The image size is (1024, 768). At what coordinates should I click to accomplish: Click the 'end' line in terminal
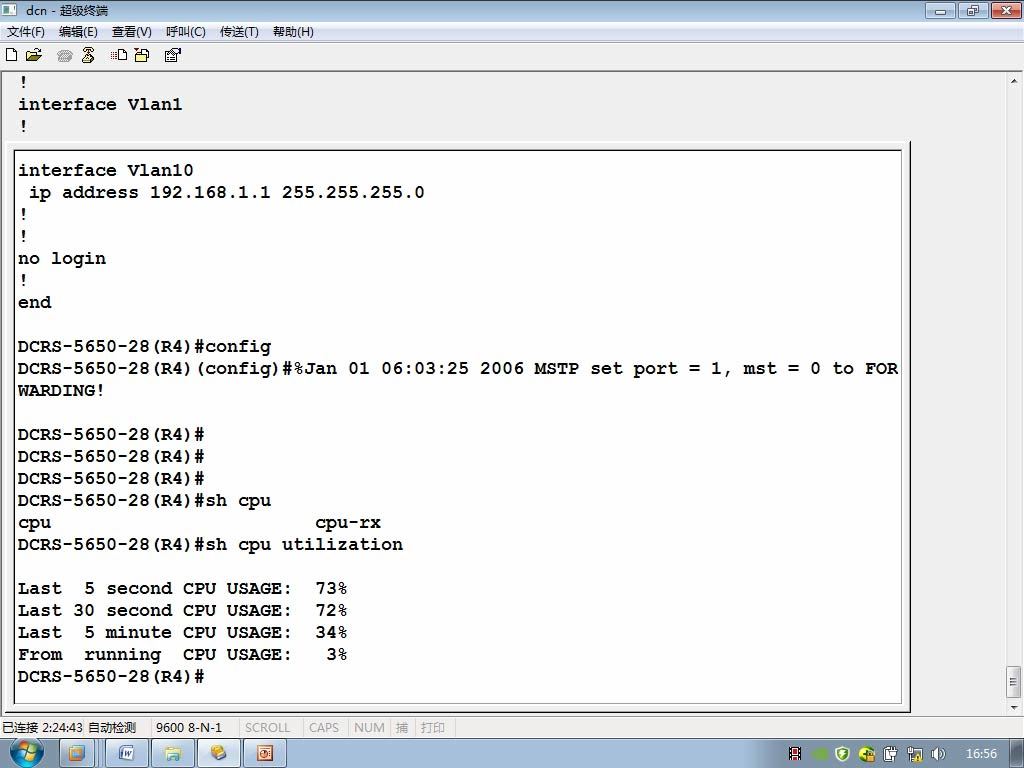click(x=35, y=302)
